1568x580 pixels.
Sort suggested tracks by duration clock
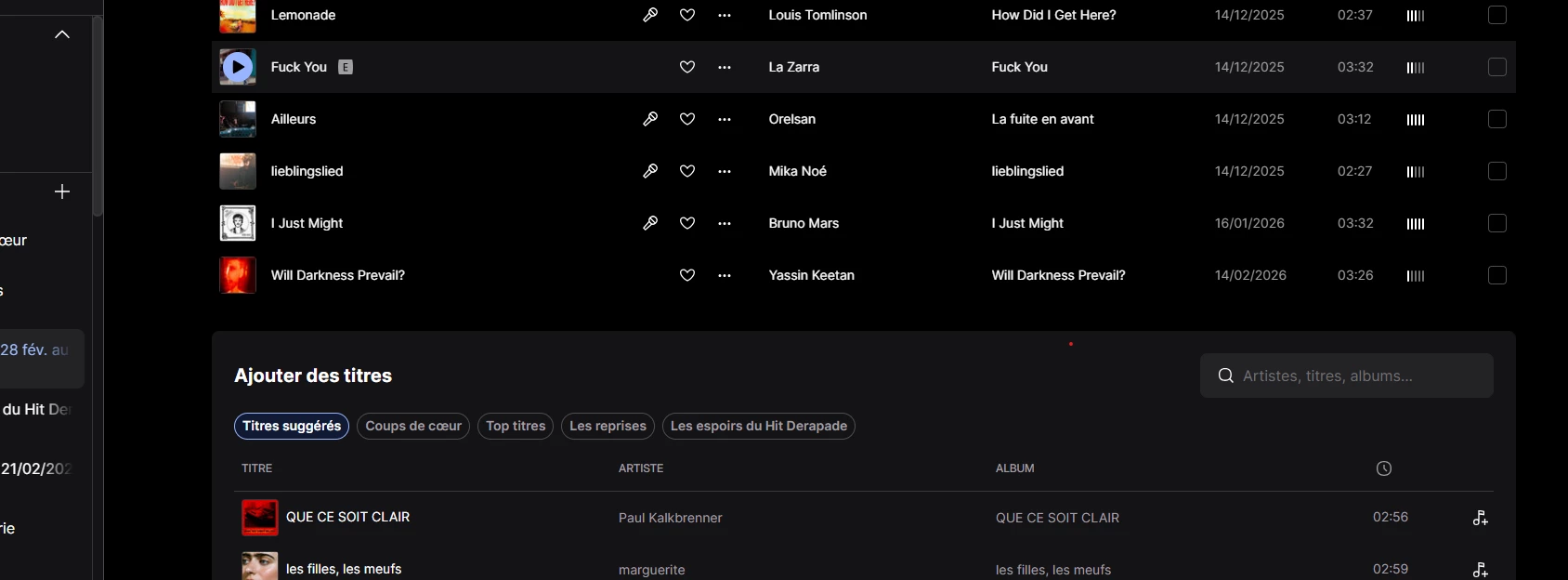[x=1383, y=468]
